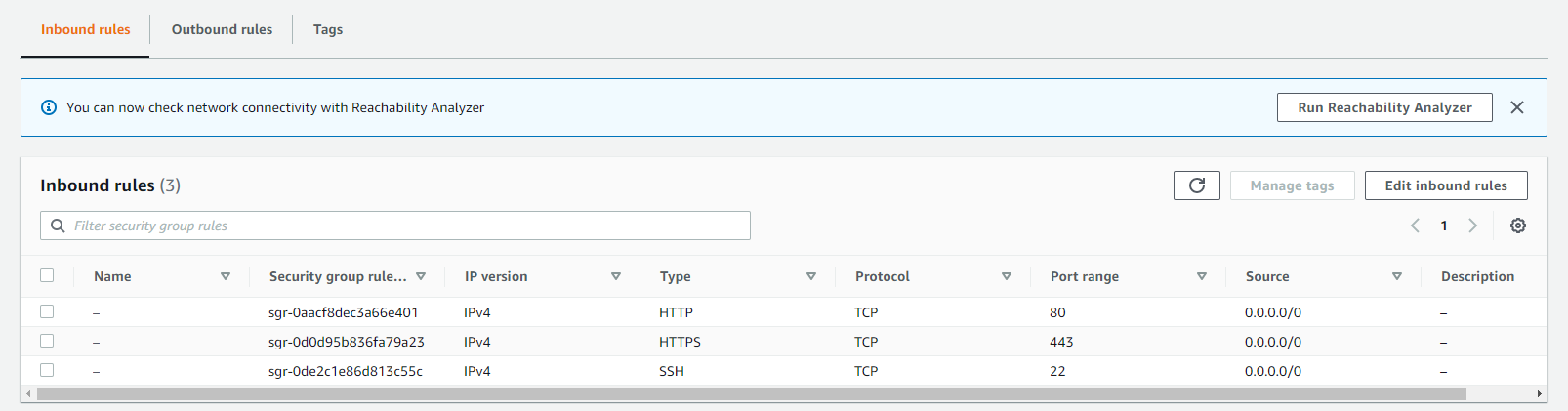Viewport: 1568px width, 411px height.
Task: Select the checkbox for the HTTPS rule
Action: (47, 341)
